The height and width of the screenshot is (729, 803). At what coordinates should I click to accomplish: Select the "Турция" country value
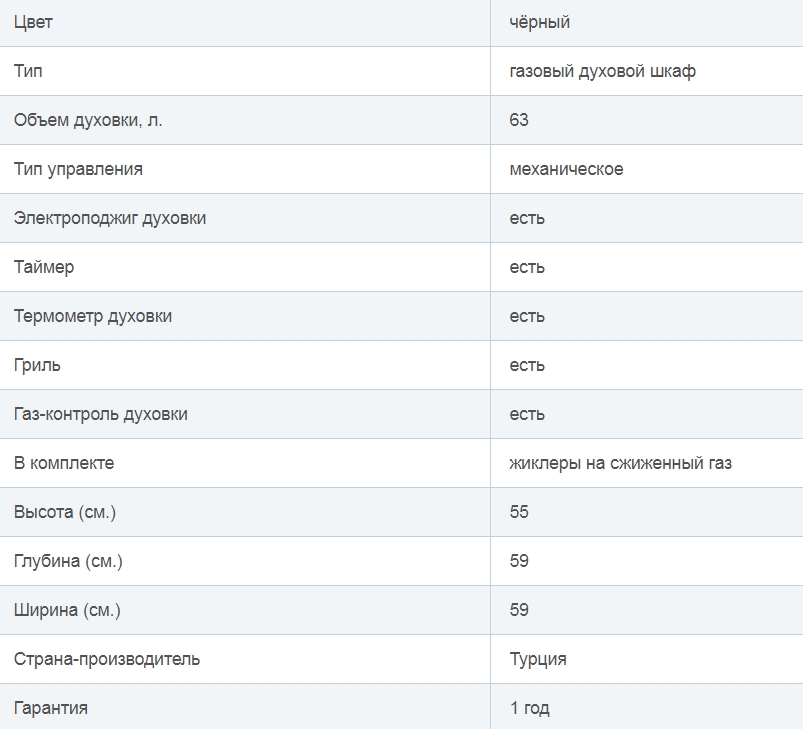tap(538, 659)
